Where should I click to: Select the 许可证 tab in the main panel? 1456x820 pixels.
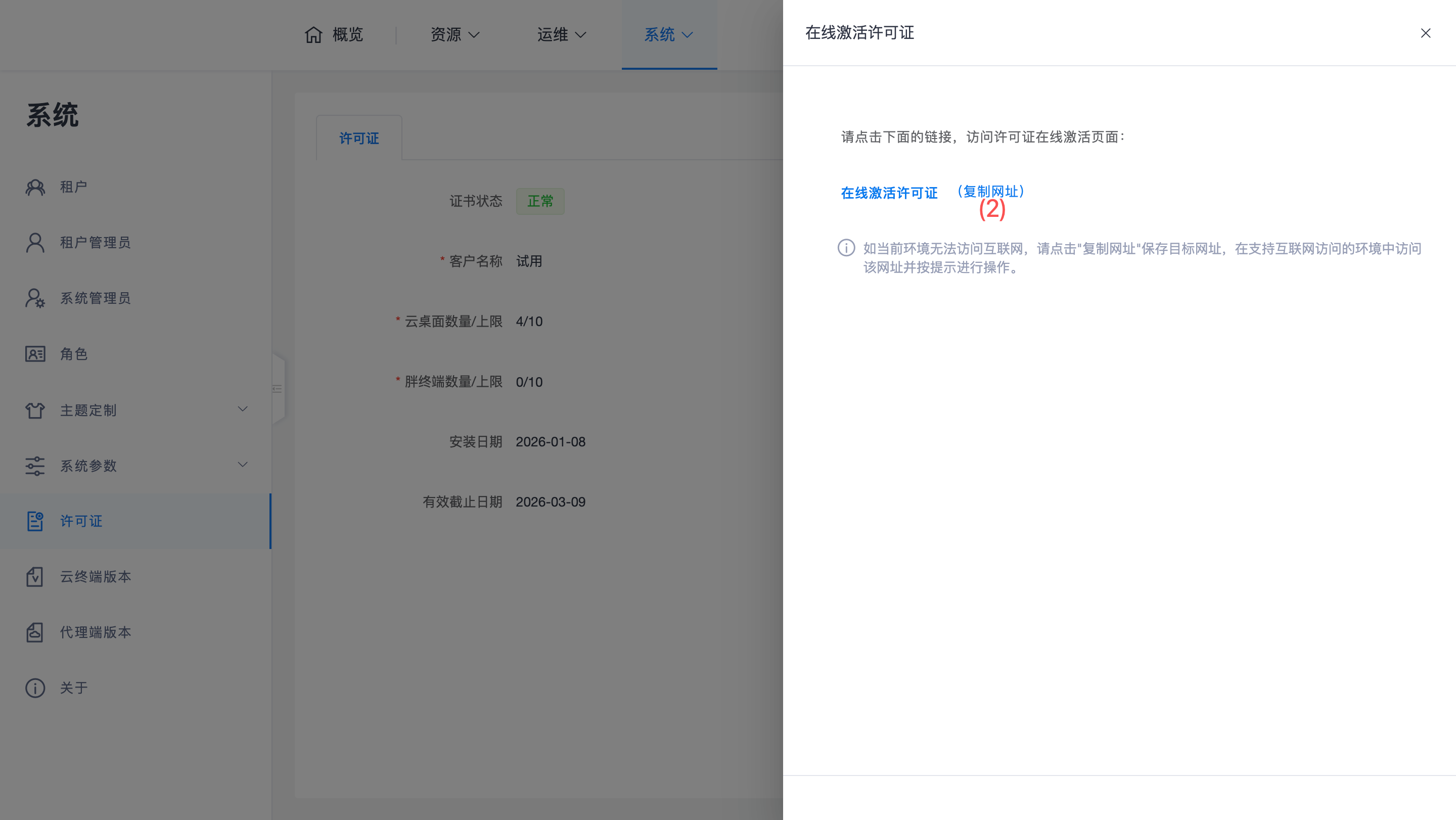tap(359, 139)
